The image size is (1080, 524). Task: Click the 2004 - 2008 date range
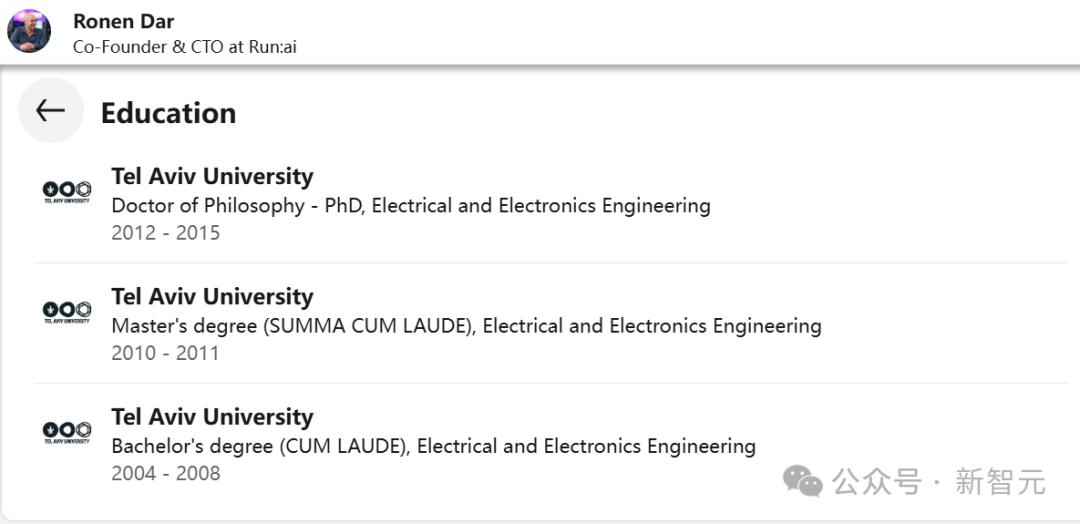(x=165, y=473)
